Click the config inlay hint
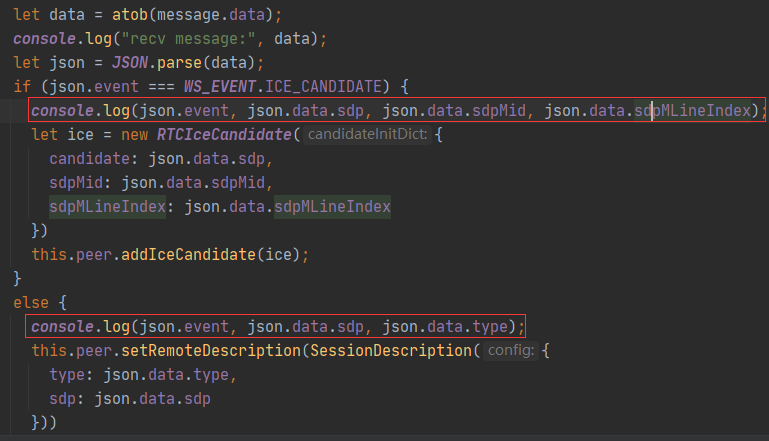769x441 pixels. [x=511, y=351]
